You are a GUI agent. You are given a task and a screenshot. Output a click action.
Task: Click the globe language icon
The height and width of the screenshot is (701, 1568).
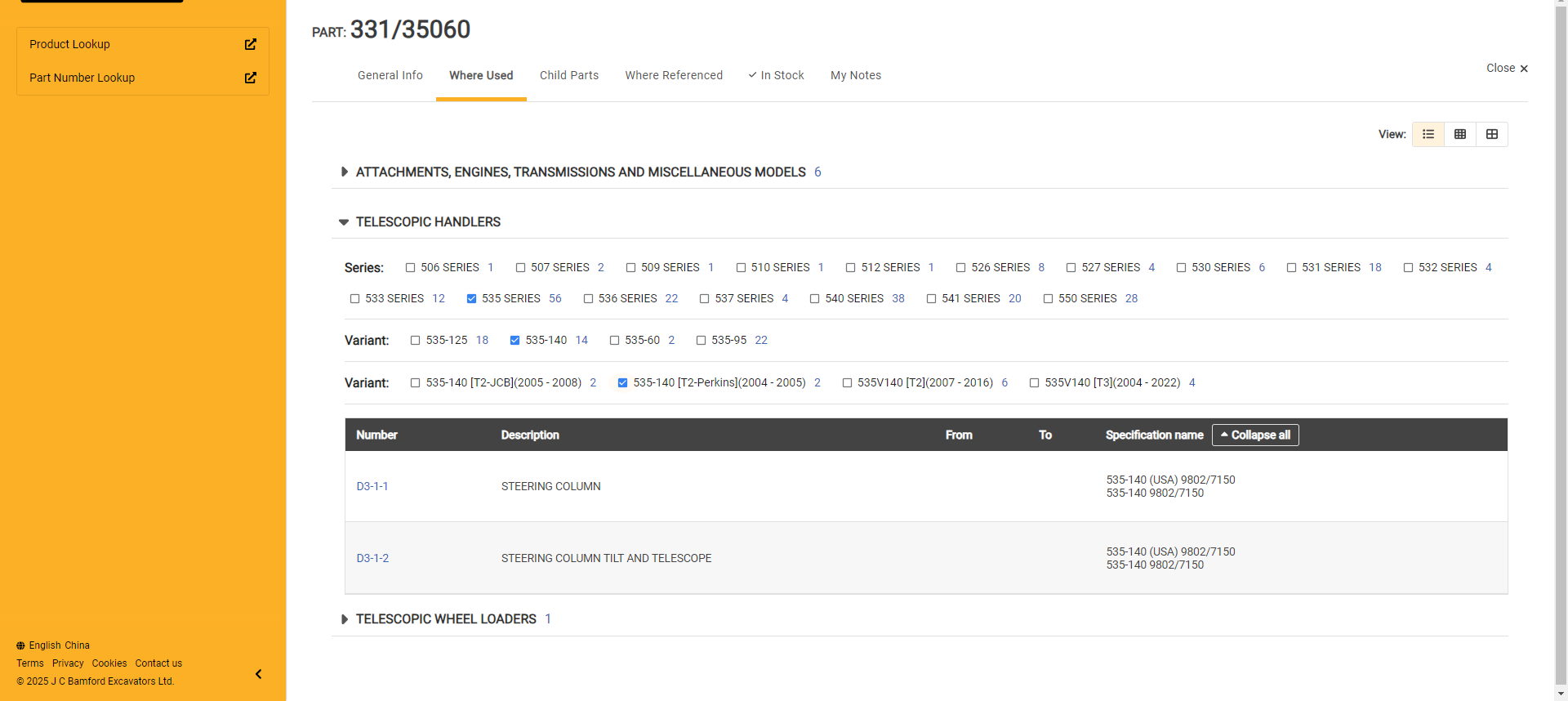[20, 645]
